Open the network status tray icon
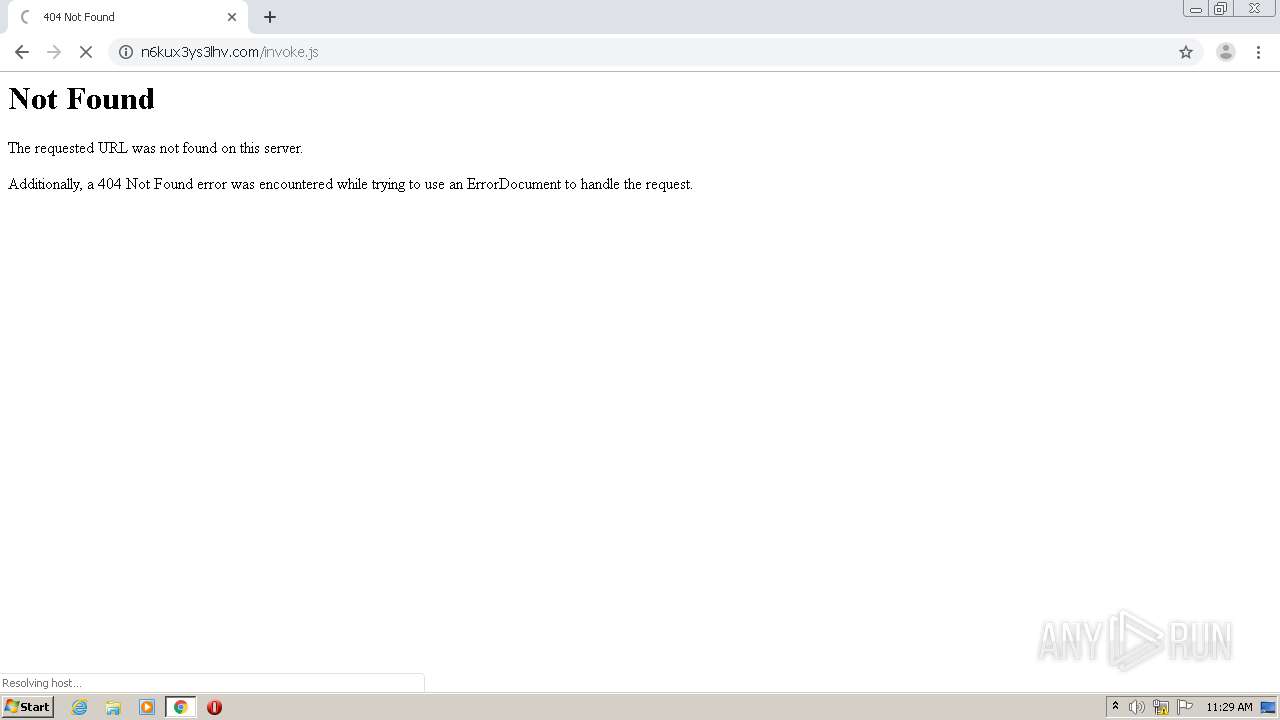Screen dimensions: 1280x720 (1161, 707)
